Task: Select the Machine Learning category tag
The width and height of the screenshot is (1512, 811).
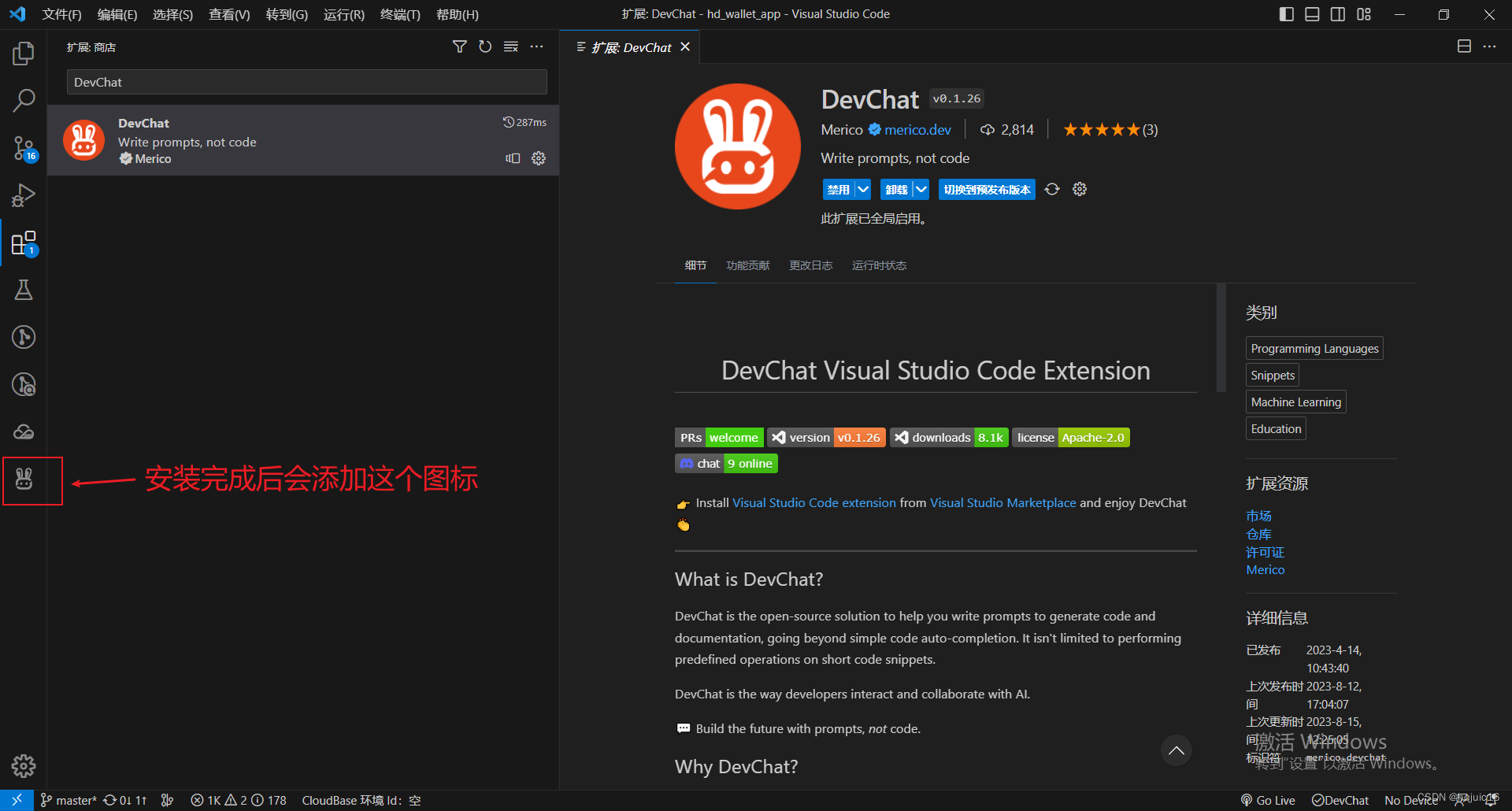Action: (x=1295, y=402)
